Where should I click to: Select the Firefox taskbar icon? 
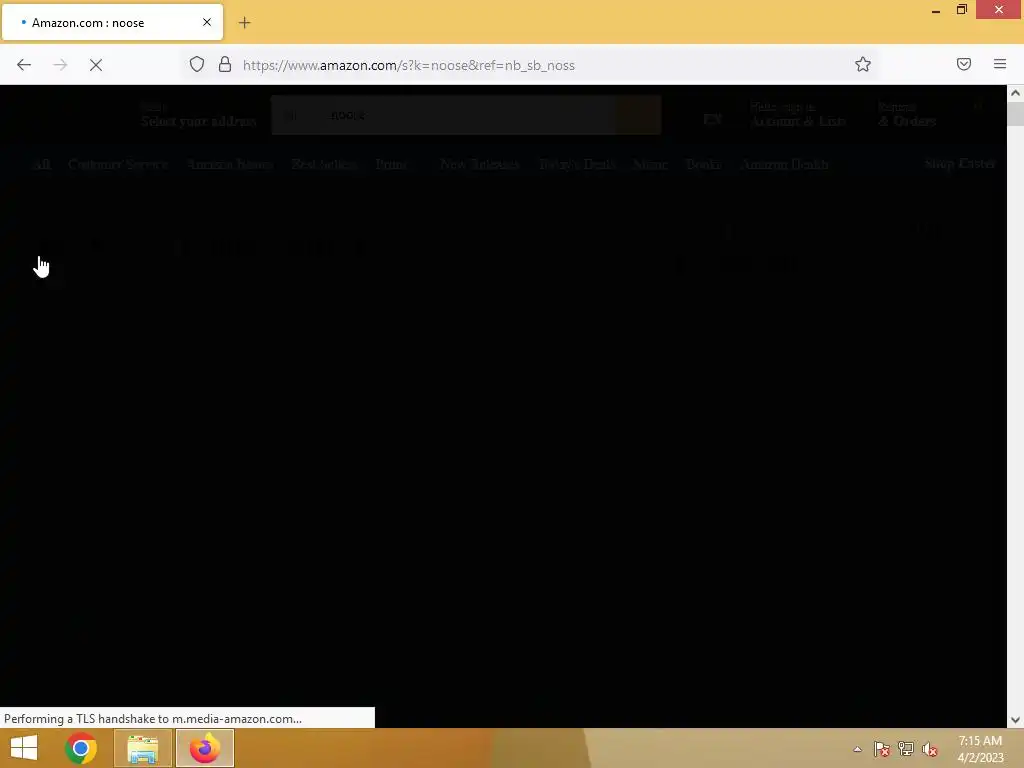(205, 748)
